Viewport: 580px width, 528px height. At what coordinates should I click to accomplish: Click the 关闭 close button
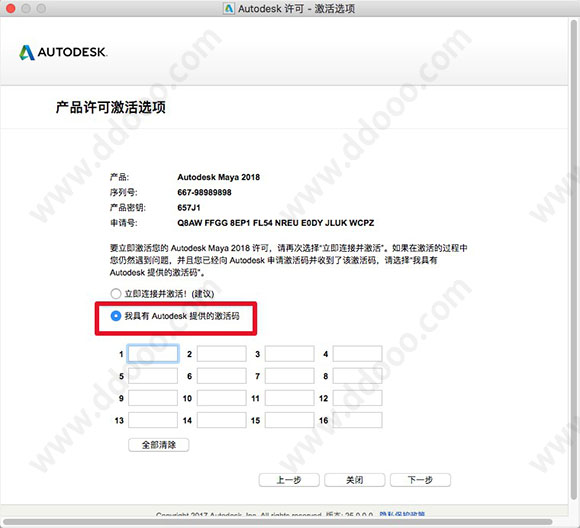(354, 480)
